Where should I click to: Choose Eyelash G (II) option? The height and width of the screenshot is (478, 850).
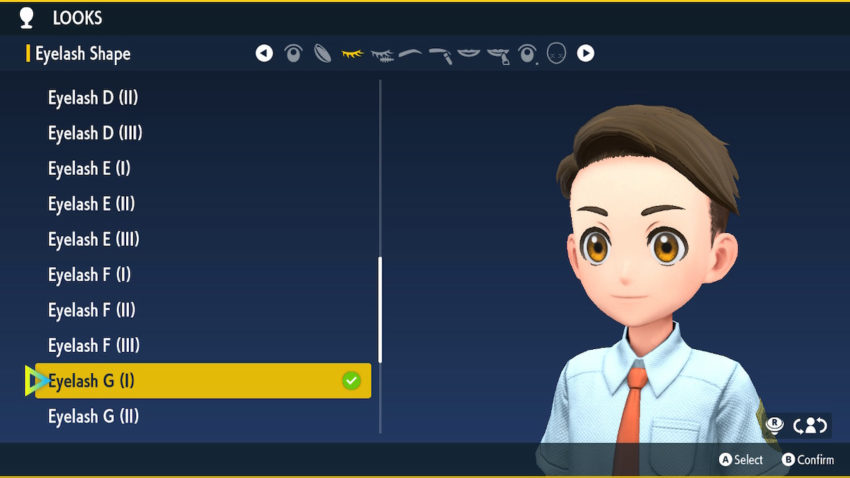point(93,417)
